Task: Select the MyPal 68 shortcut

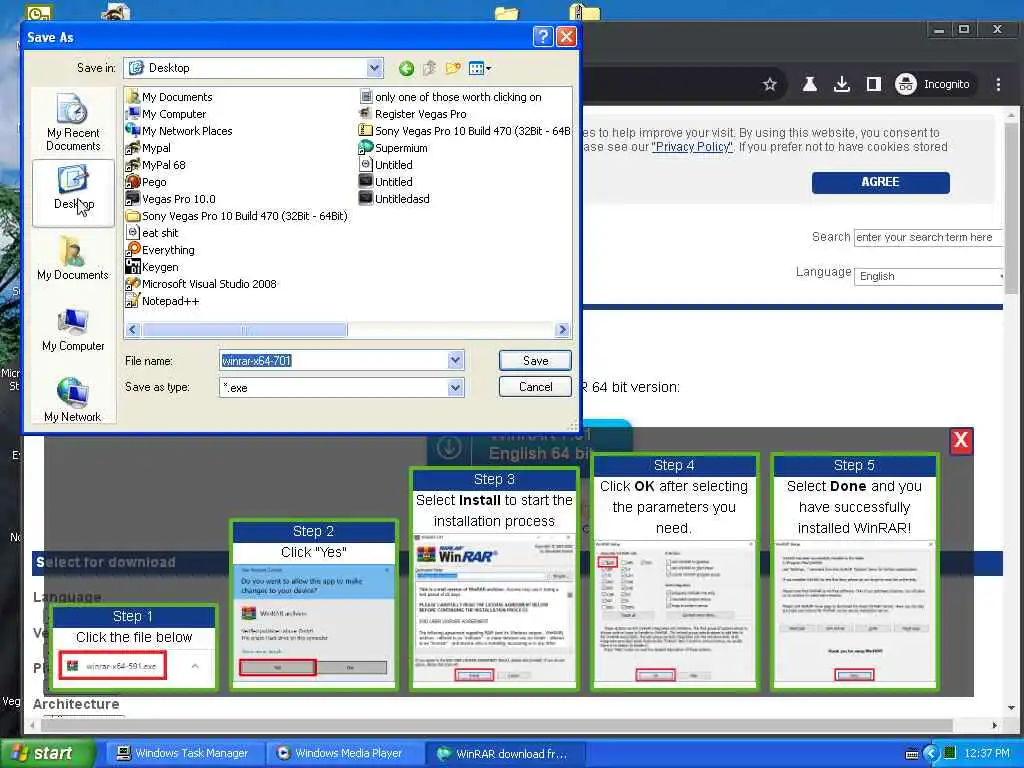Action: point(157,165)
